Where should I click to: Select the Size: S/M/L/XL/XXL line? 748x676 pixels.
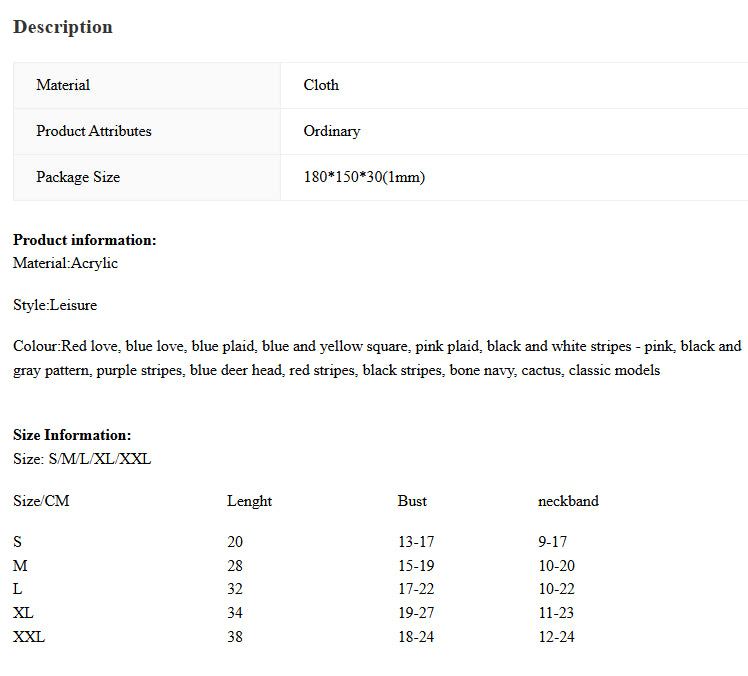pyautogui.click(x=82, y=459)
